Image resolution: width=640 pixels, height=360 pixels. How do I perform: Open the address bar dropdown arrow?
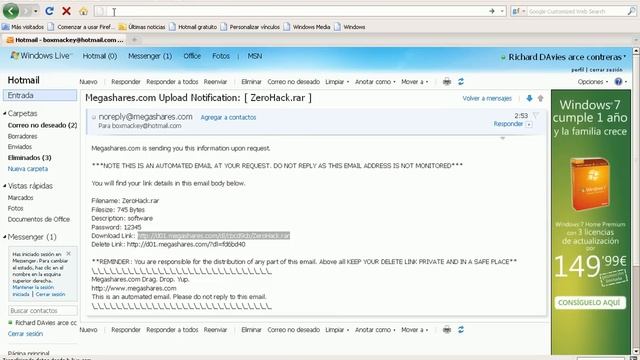(x=502, y=11)
